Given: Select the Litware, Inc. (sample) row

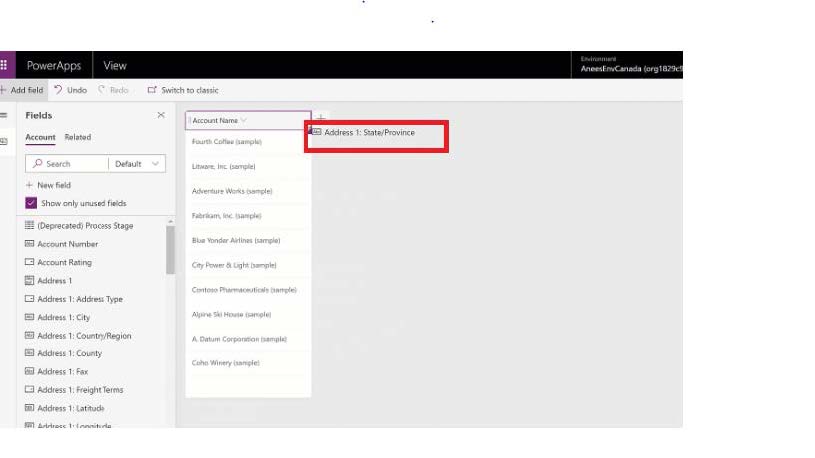Looking at the screenshot, I should [248, 166].
